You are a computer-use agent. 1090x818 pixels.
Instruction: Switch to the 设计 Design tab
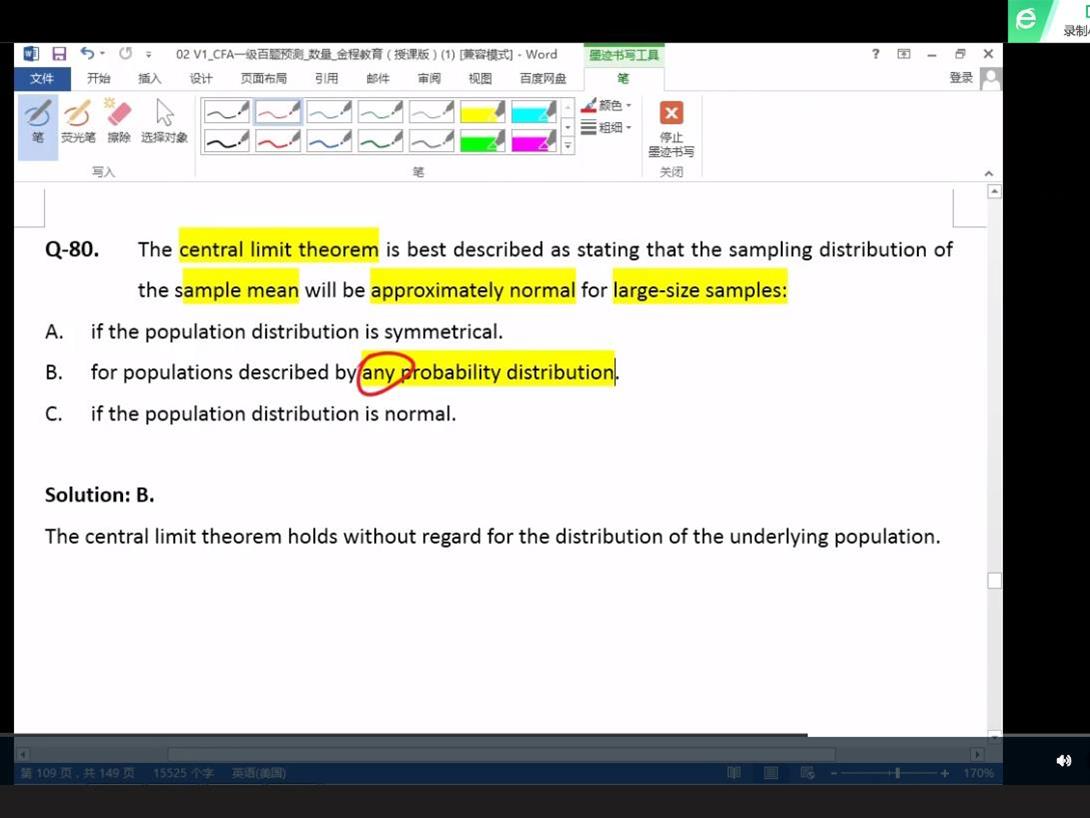tap(201, 79)
